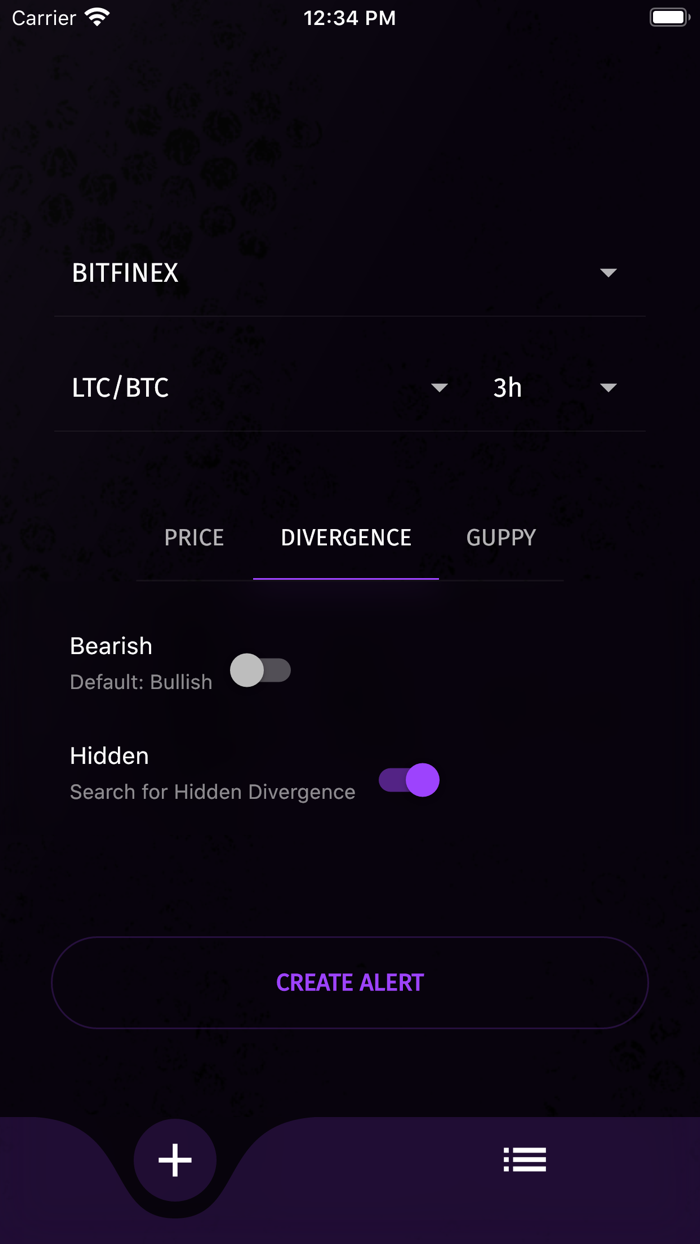Tap the plus icon to add new alert
700x1244 pixels.
[x=175, y=1159]
